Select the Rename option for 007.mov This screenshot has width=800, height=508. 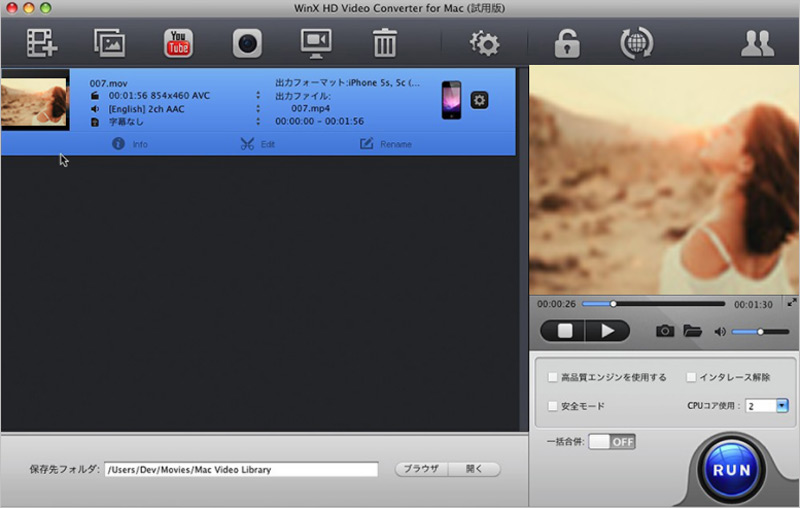(x=385, y=144)
